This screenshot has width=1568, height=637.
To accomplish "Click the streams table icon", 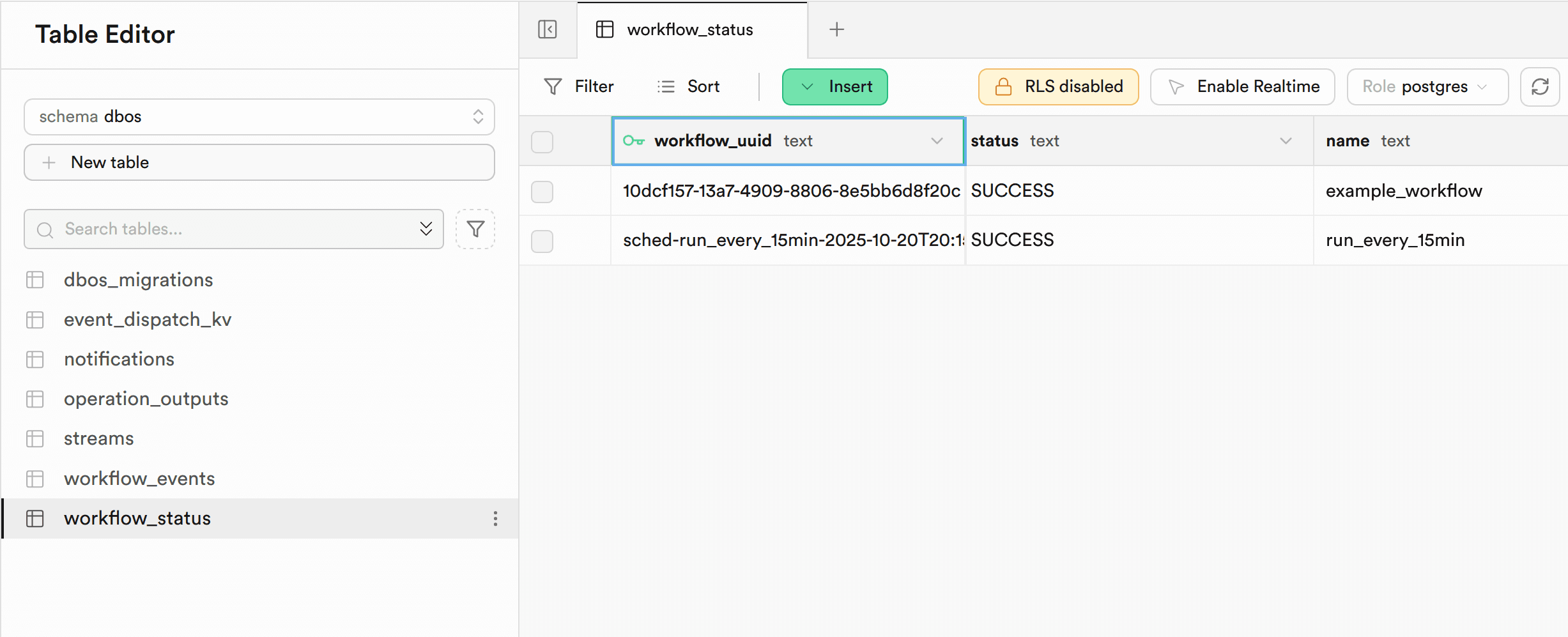I will 35,439.
